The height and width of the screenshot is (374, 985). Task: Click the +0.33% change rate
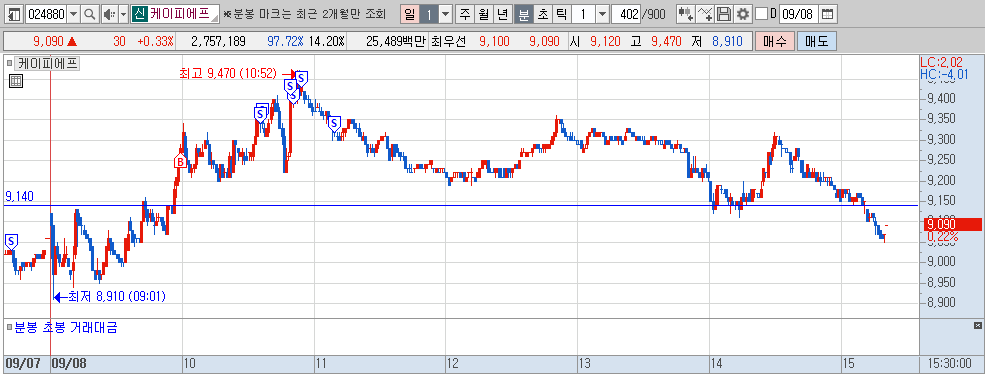pyautogui.click(x=156, y=41)
